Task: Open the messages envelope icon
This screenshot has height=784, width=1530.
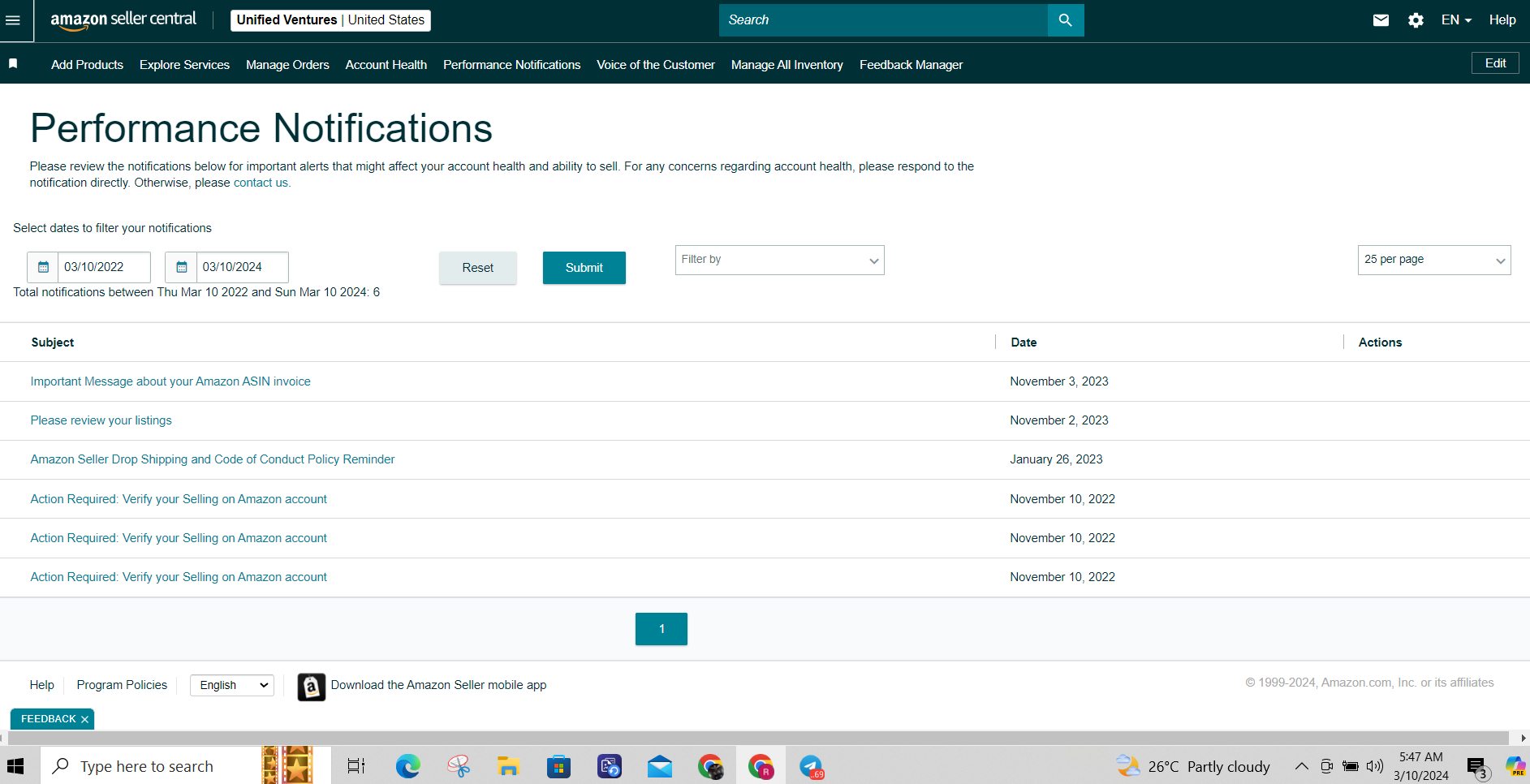Action: pos(1381,20)
